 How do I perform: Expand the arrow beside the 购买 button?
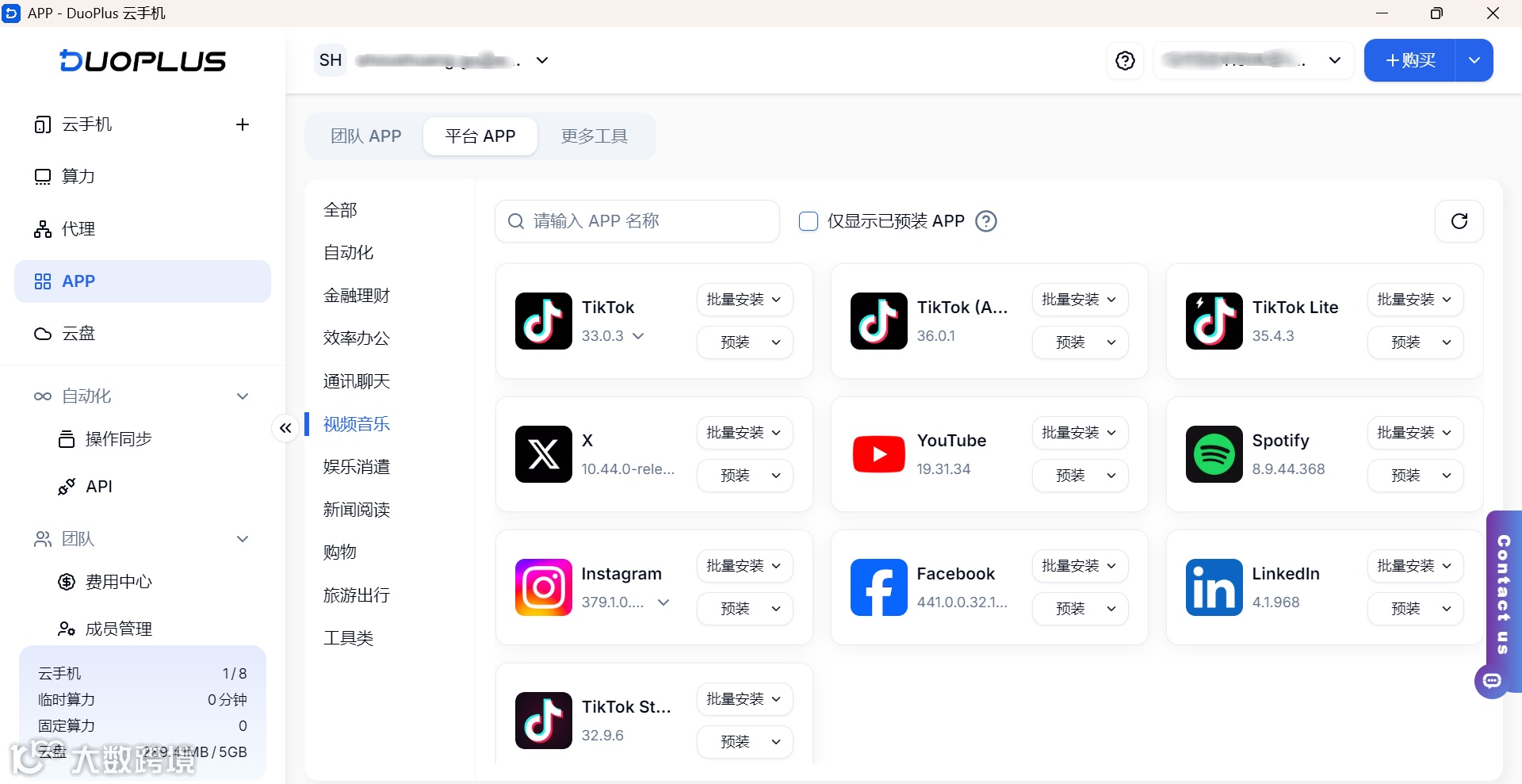tap(1474, 60)
